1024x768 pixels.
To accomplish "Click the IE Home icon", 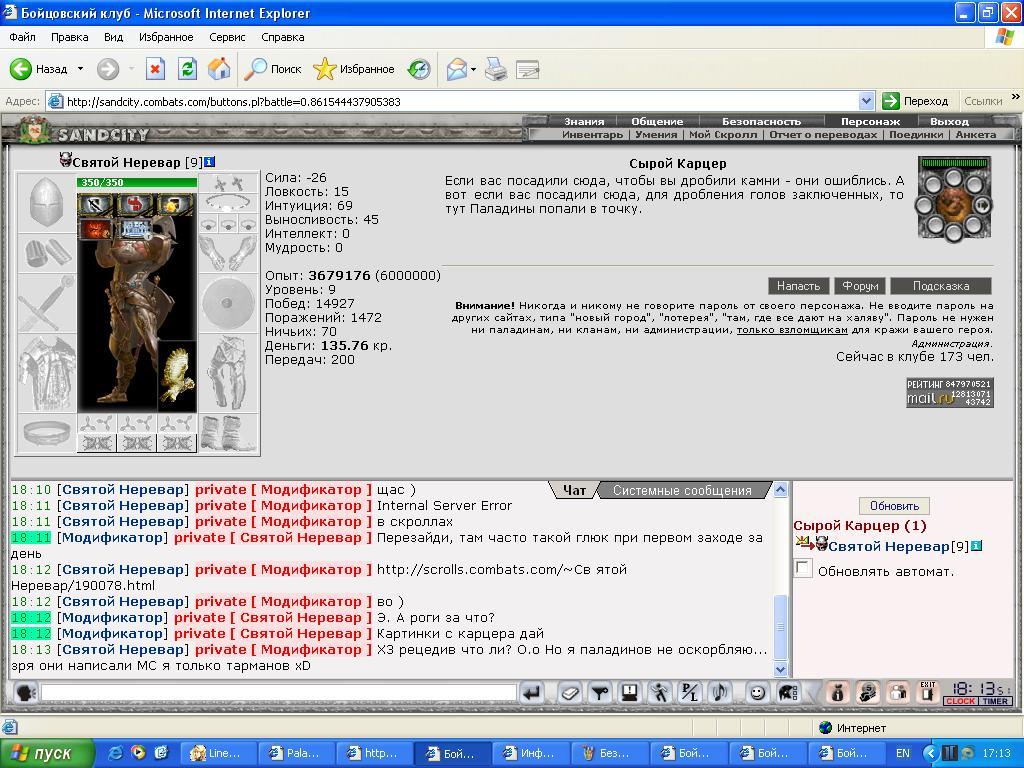I will tap(219, 69).
